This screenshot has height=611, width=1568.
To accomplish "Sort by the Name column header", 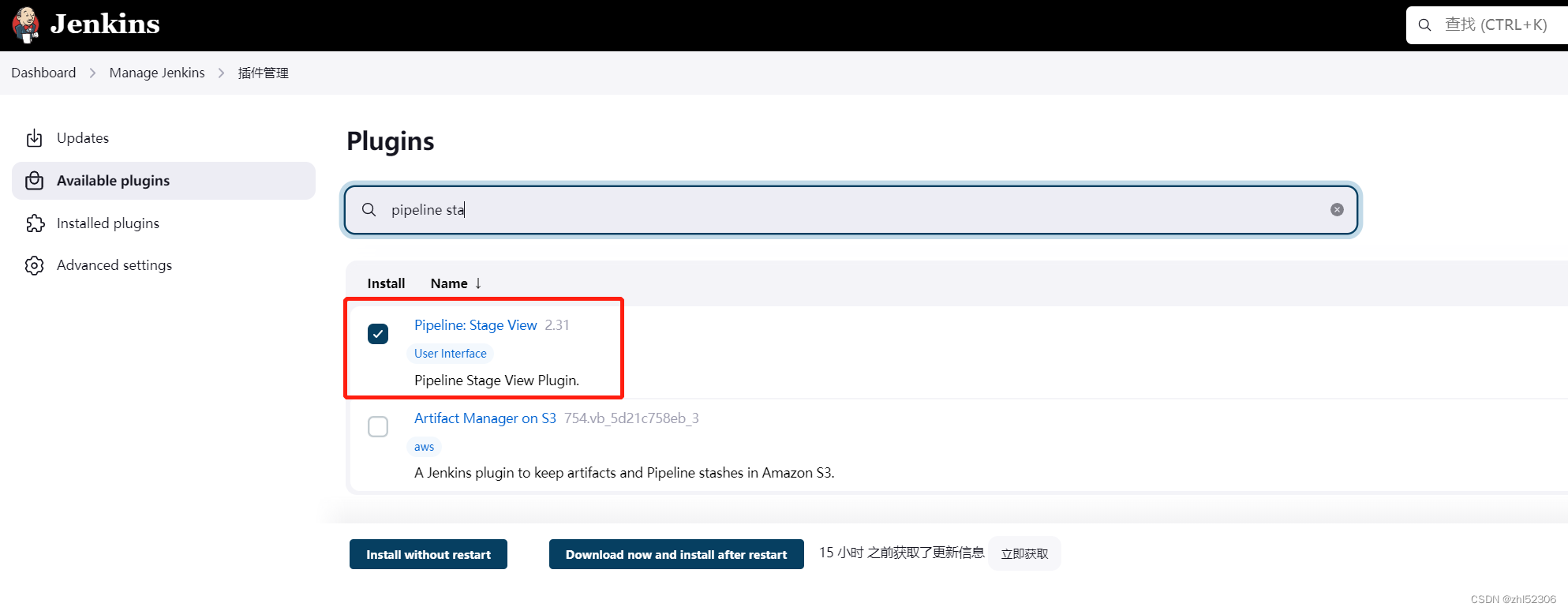I will tap(449, 283).
